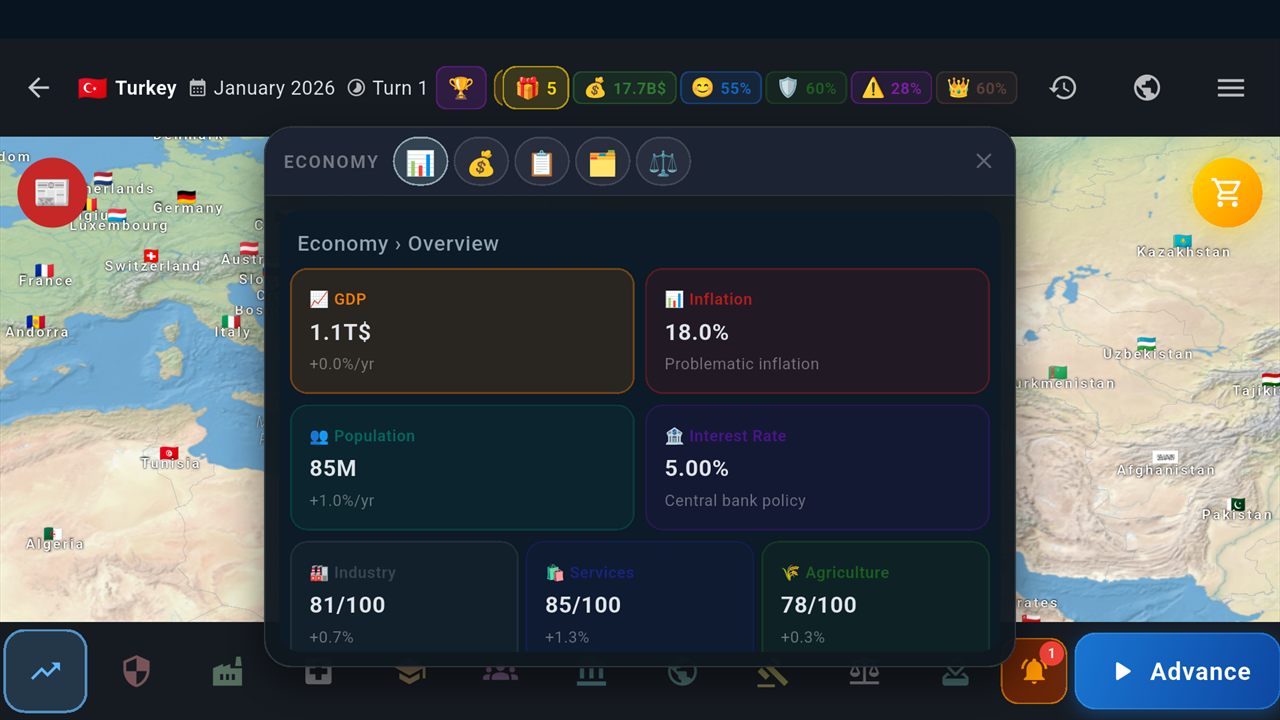Open the bell notifications button
The height and width of the screenshot is (720, 1280).
(x=1034, y=671)
